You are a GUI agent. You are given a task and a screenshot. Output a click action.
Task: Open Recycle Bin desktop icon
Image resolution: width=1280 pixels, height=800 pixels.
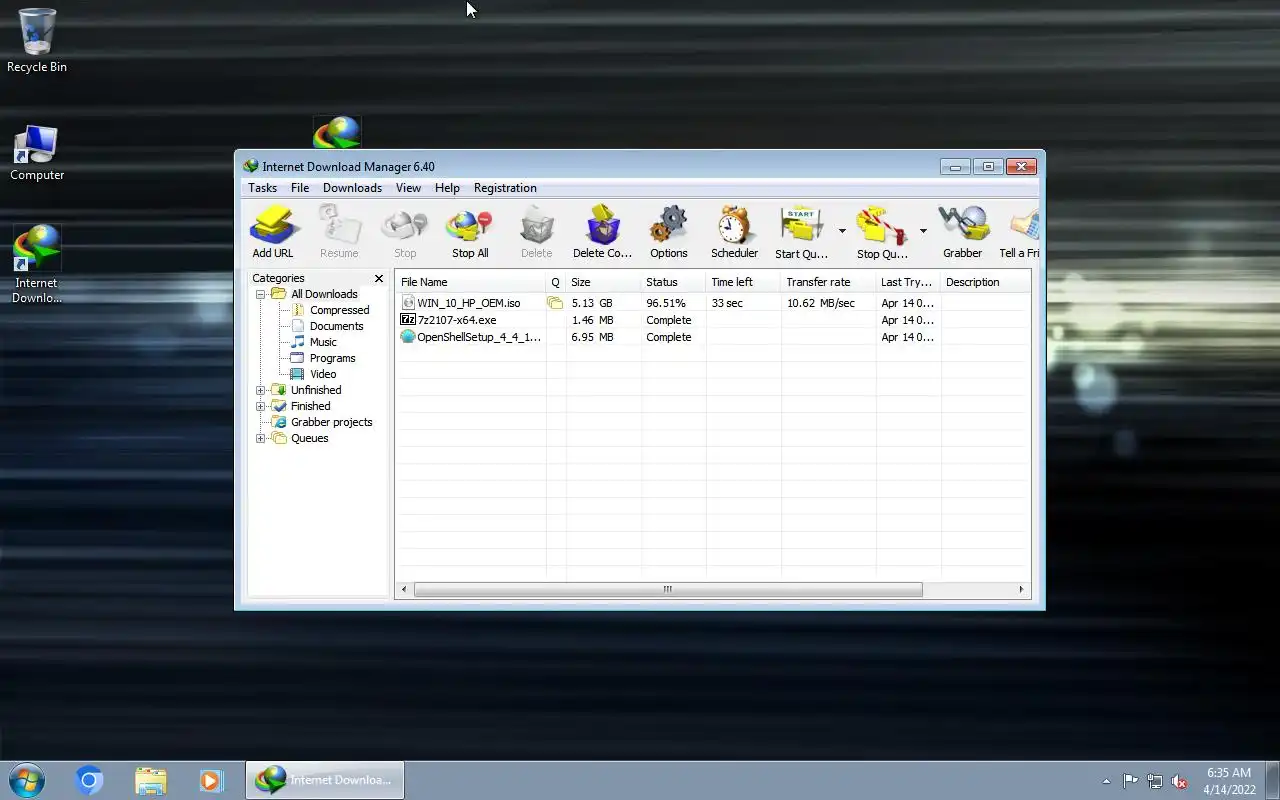37,41
